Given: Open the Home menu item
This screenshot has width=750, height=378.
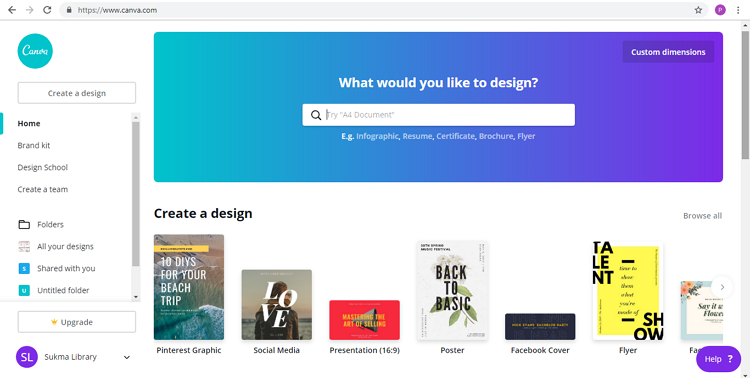Looking at the screenshot, I should click(x=29, y=123).
